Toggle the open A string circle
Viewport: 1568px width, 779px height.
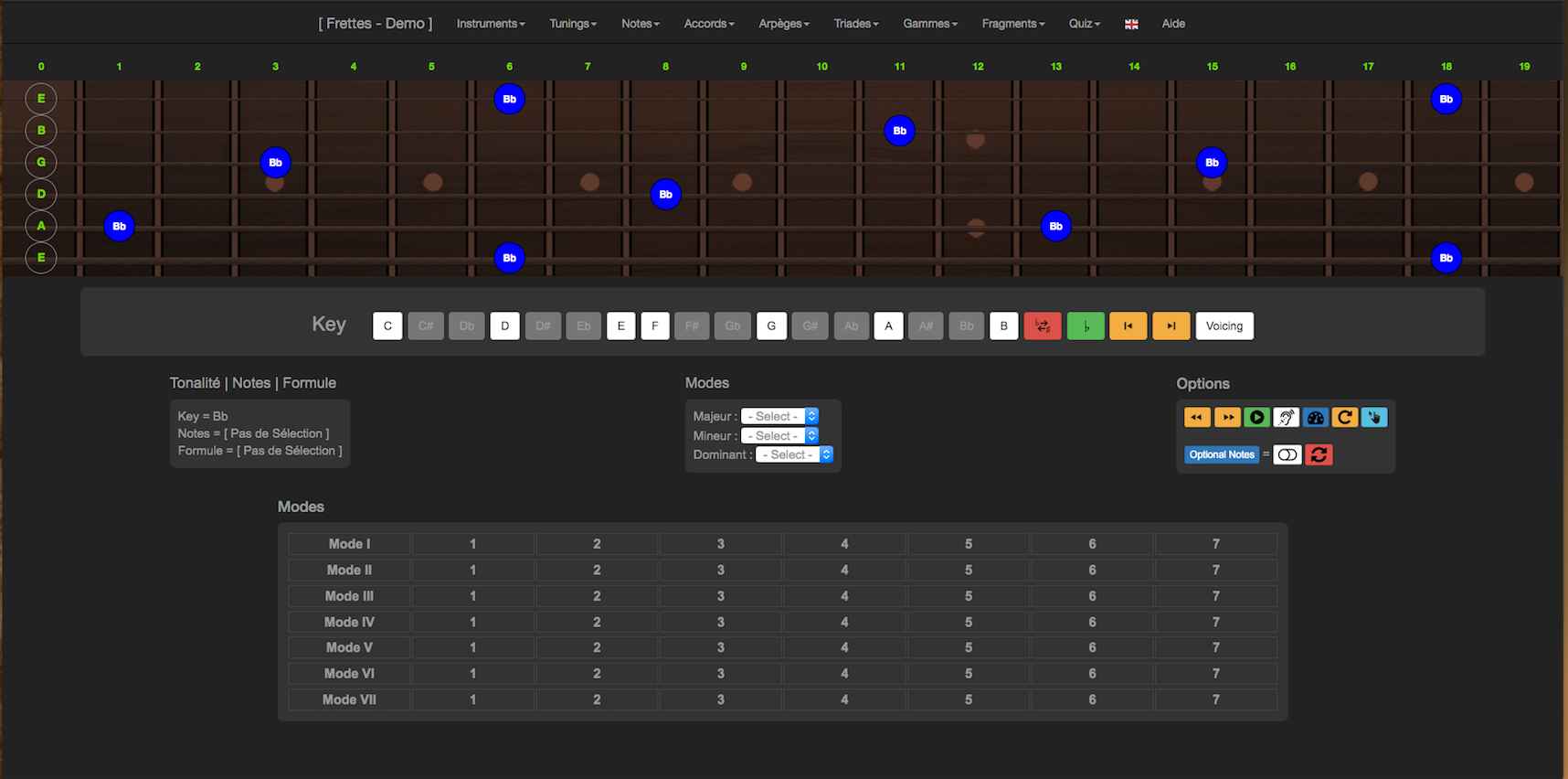tap(41, 226)
